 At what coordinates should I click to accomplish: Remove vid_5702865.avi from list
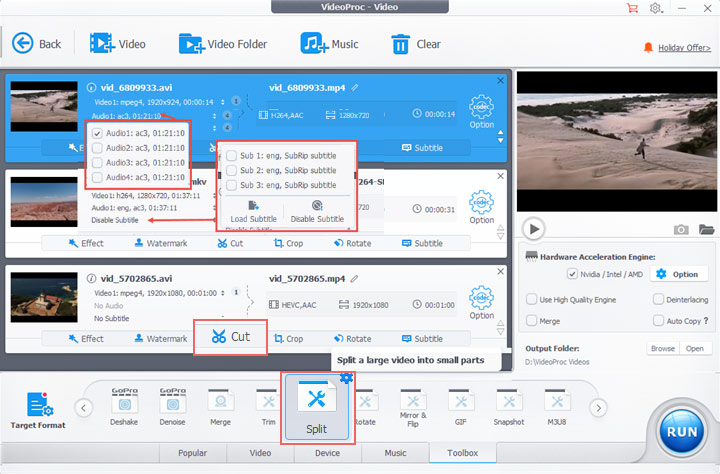[501, 271]
